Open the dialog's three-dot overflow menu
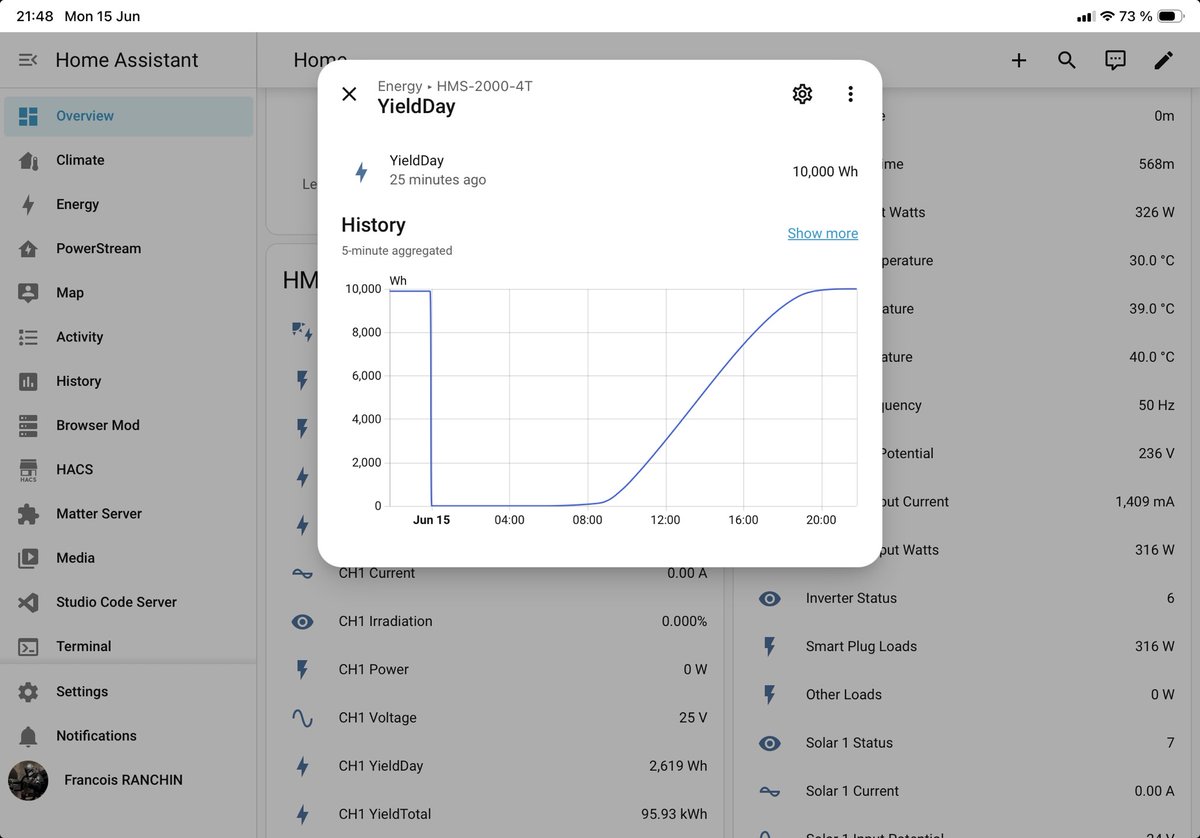This screenshot has height=838, width=1200. [850, 94]
